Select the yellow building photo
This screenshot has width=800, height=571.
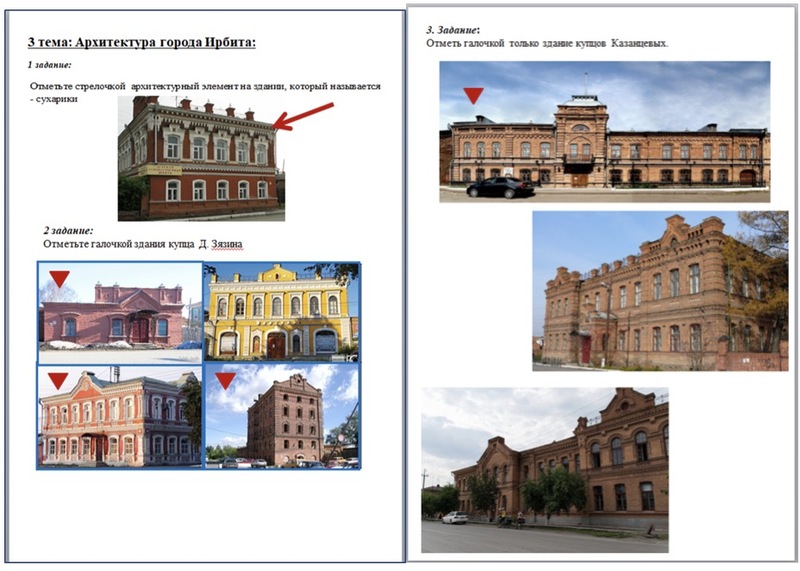click(282, 312)
